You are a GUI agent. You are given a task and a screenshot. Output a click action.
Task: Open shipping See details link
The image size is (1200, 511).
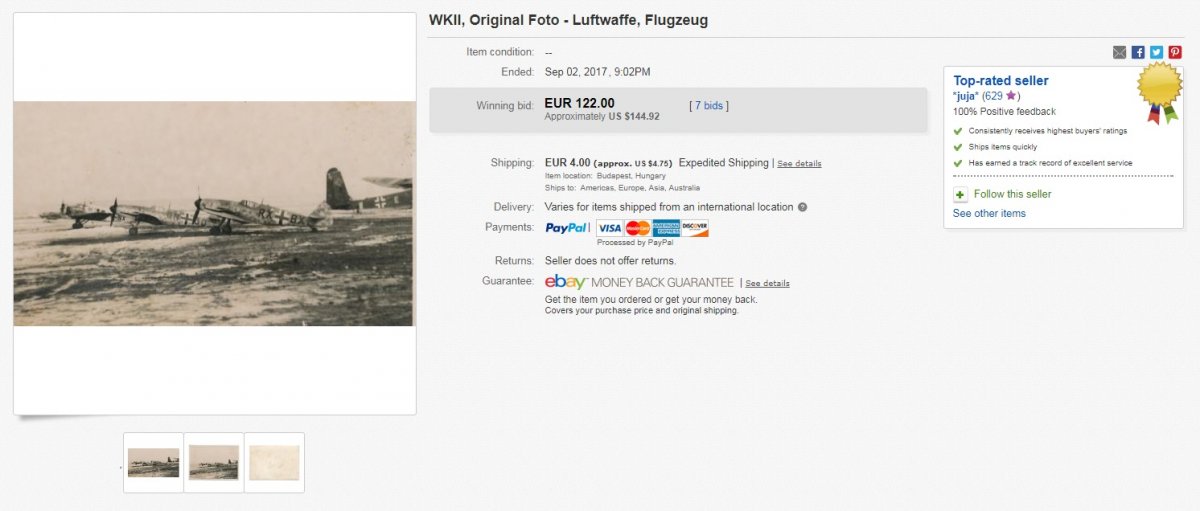[799, 164]
